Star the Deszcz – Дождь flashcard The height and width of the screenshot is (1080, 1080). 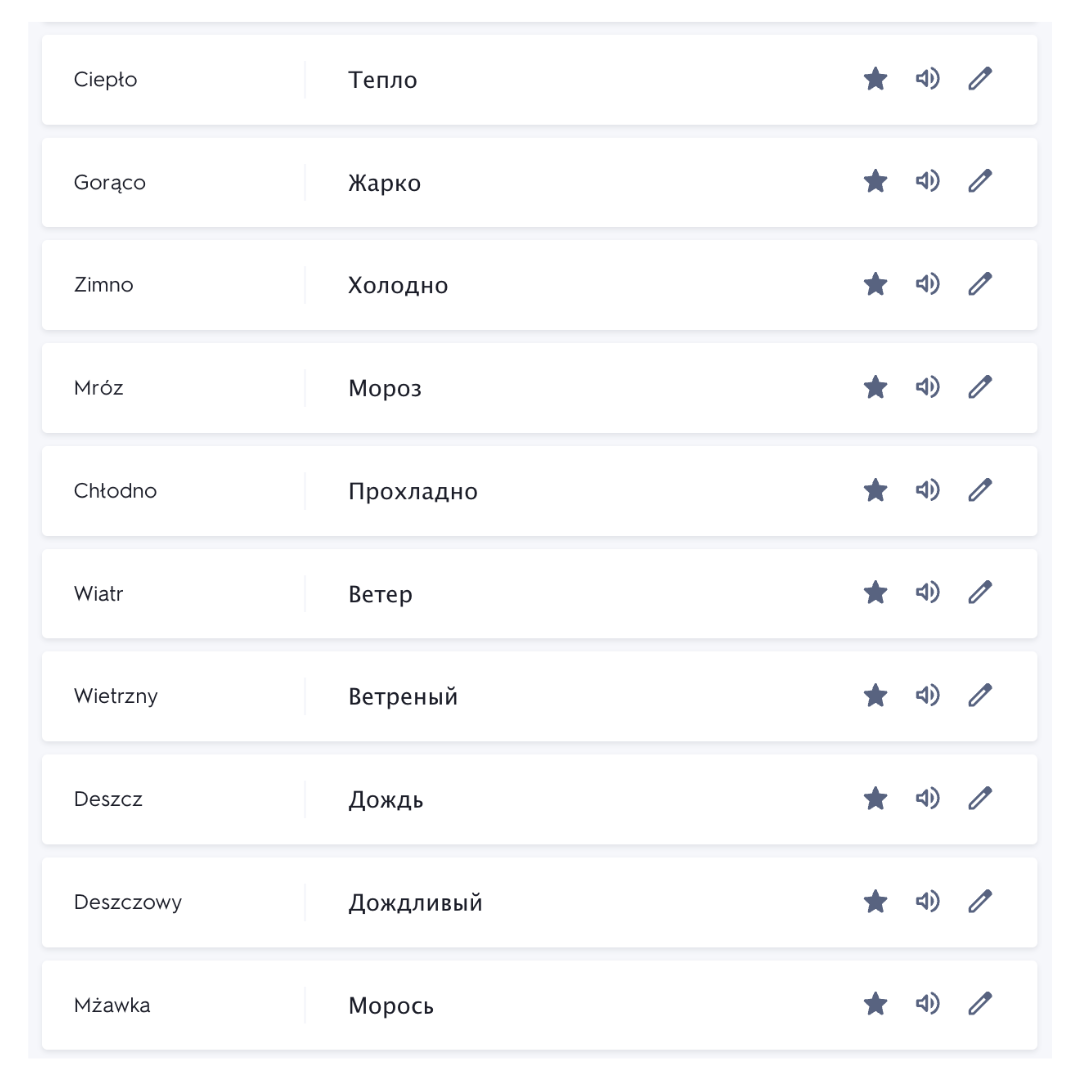pyautogui.click(x=875, y=798)
